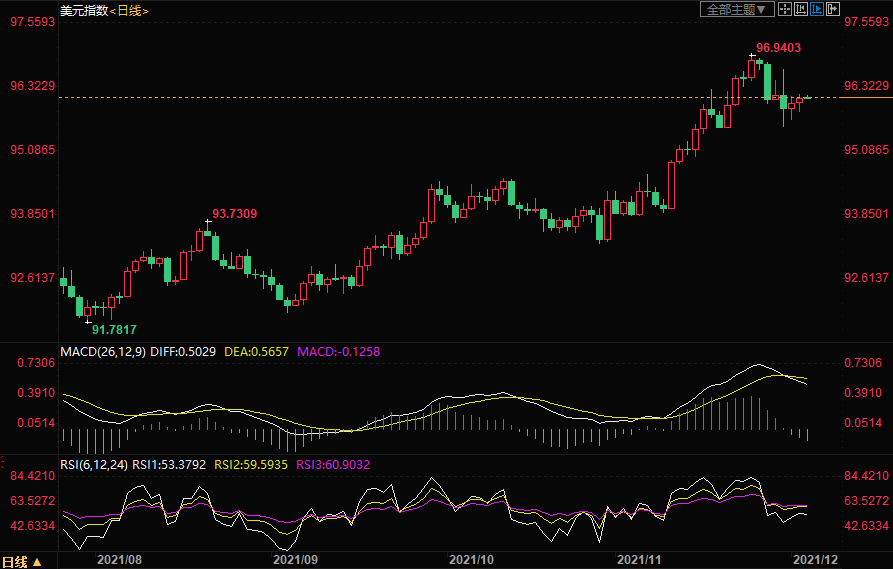893x569 pixels.
Task: Toggle the blue highlighted play-axis icon
Action: click(816, 9)
